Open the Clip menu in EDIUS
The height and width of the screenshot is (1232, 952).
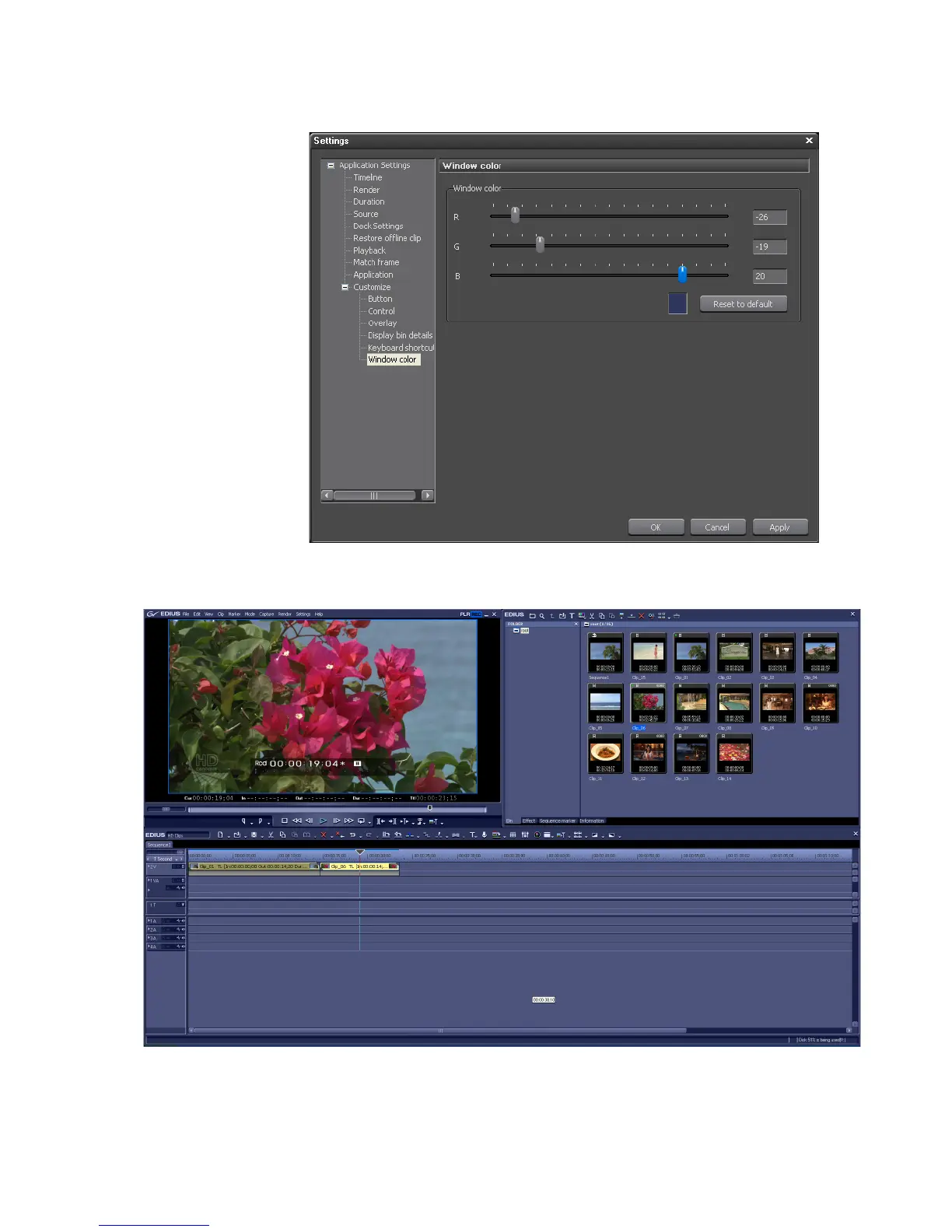pos(221,614)
